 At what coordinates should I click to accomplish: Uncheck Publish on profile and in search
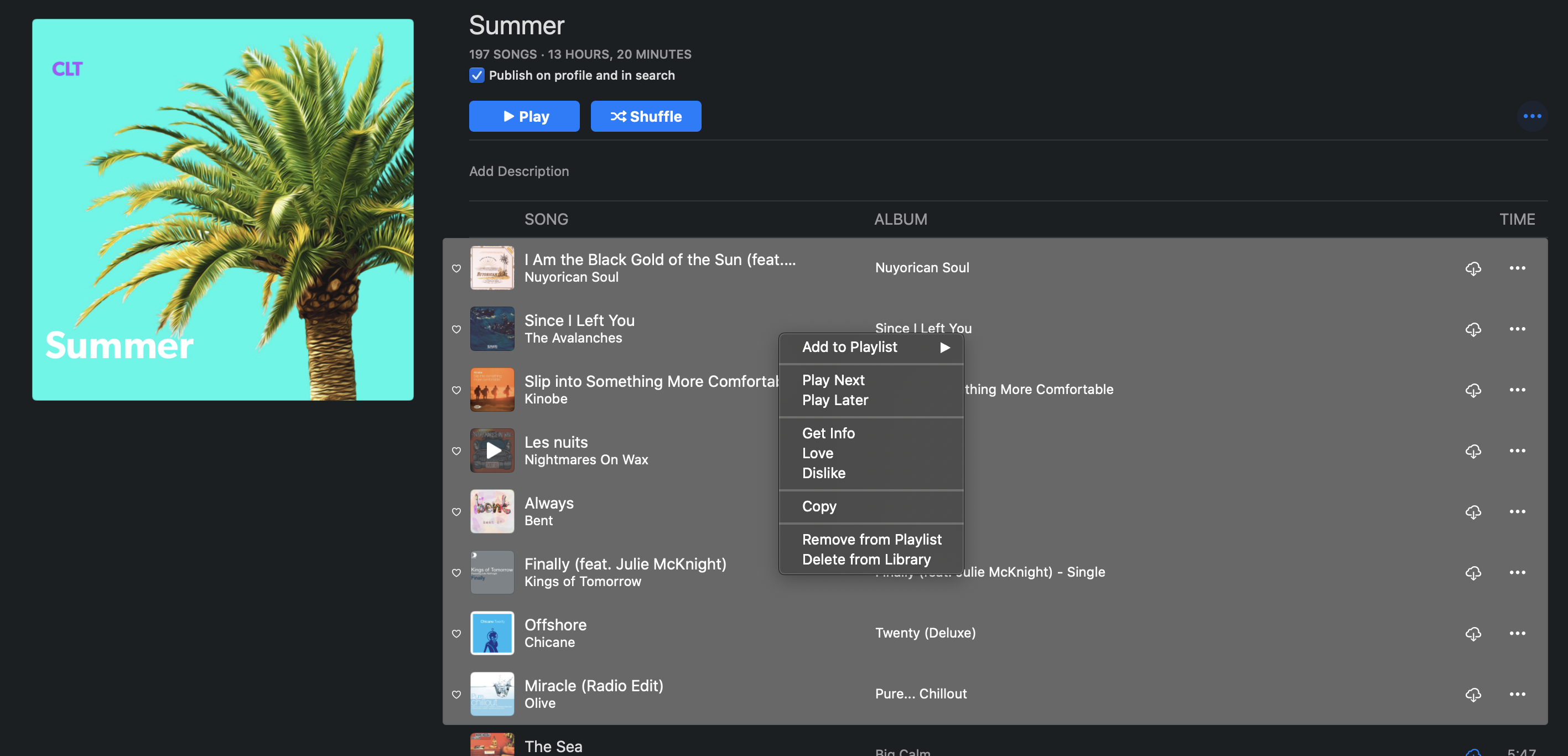476,75
